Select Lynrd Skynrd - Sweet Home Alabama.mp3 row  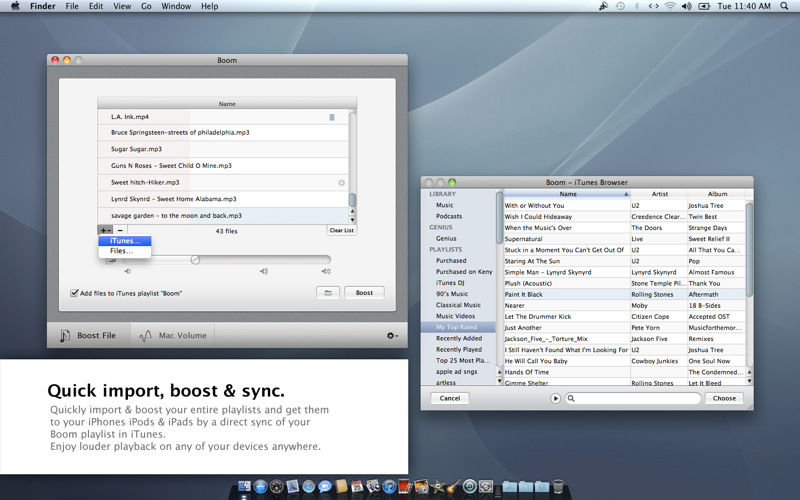point(223,199)
